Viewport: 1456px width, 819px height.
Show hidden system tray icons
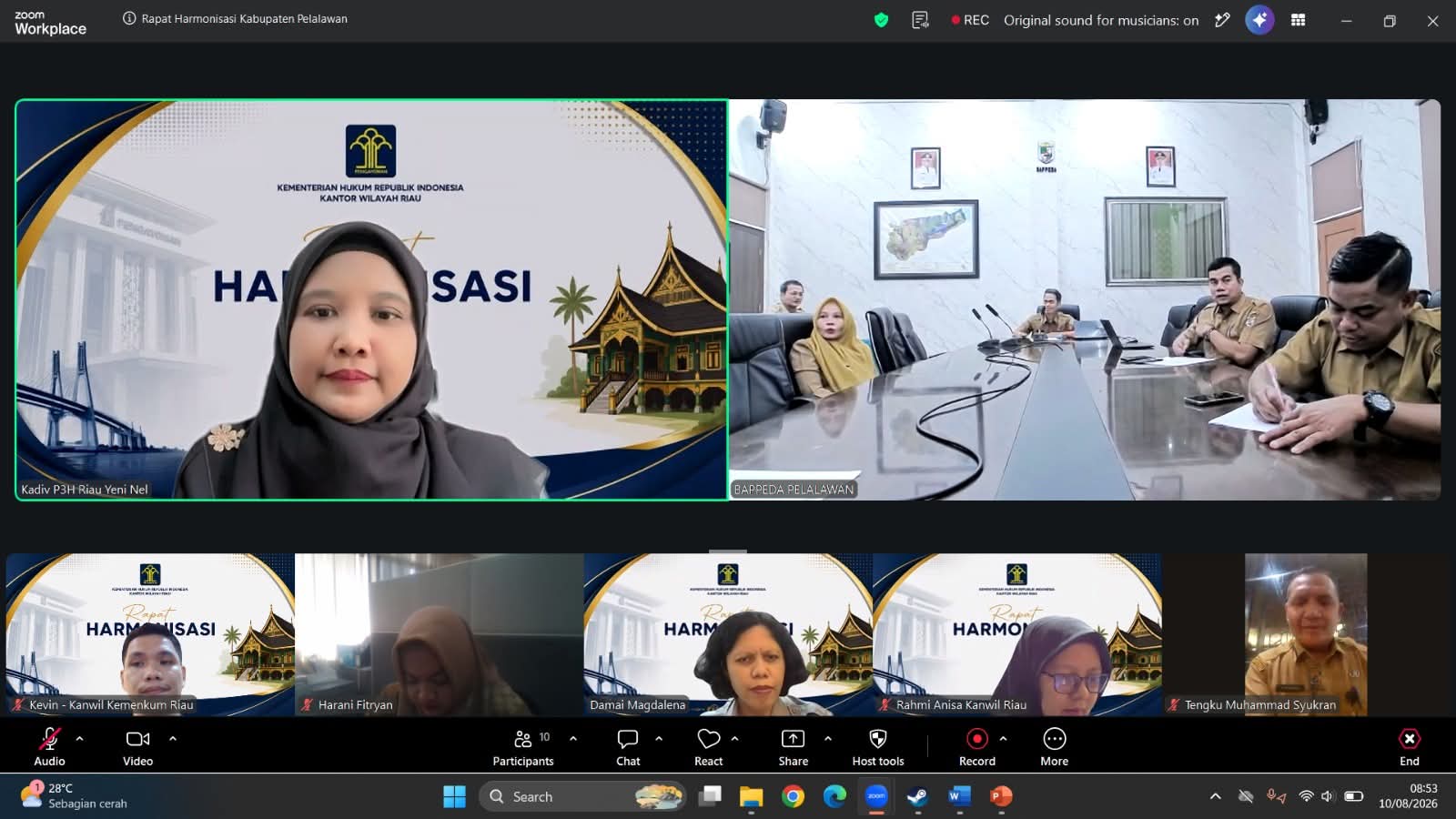coord(1215,796)
